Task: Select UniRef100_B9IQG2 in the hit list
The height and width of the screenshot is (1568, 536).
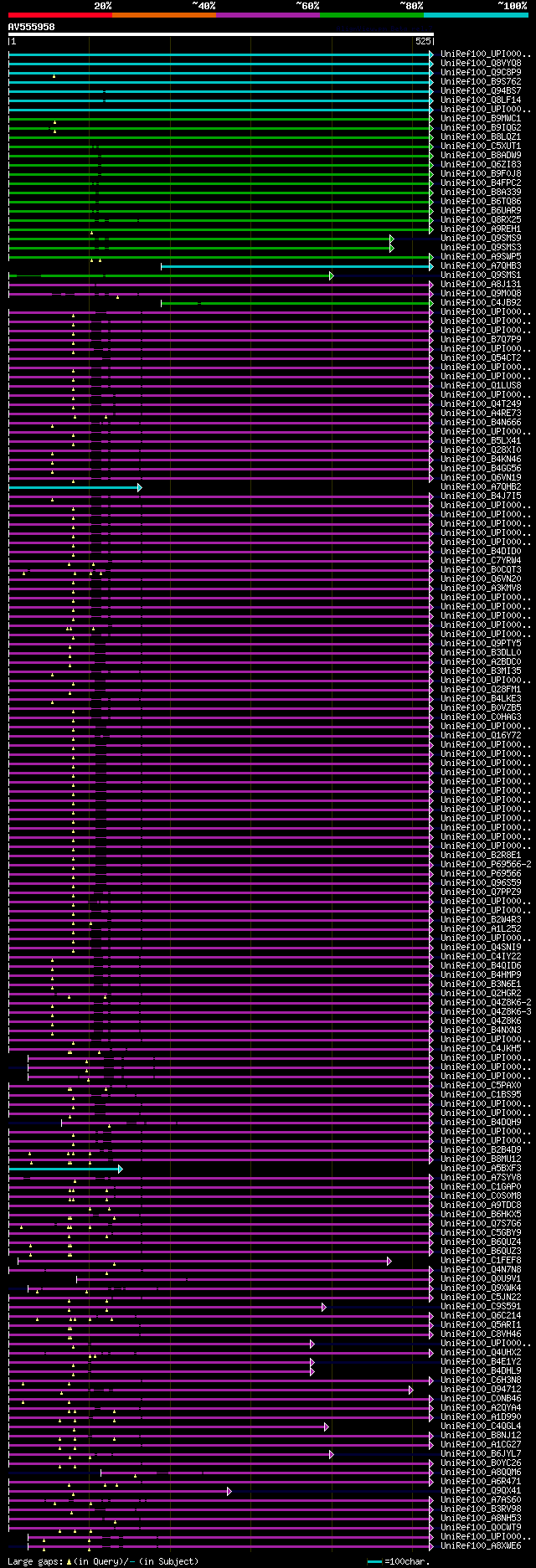Action: 481,127
